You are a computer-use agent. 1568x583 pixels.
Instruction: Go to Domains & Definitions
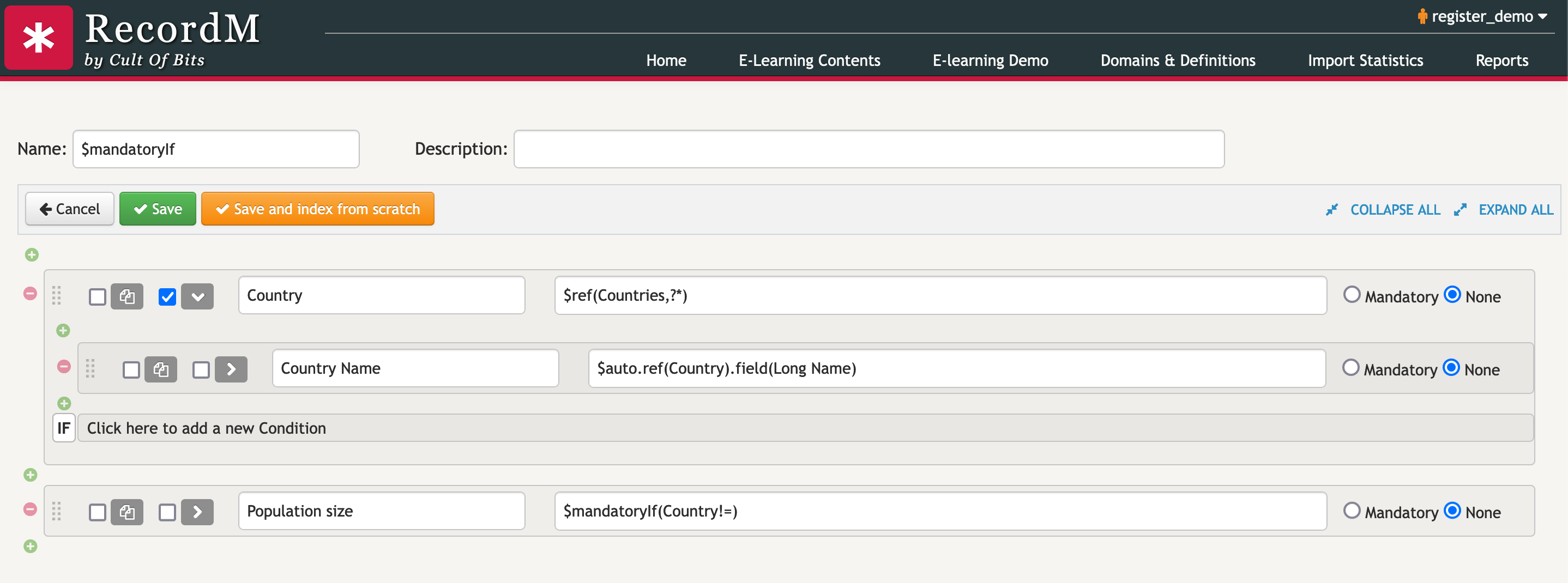(1177, 60)
